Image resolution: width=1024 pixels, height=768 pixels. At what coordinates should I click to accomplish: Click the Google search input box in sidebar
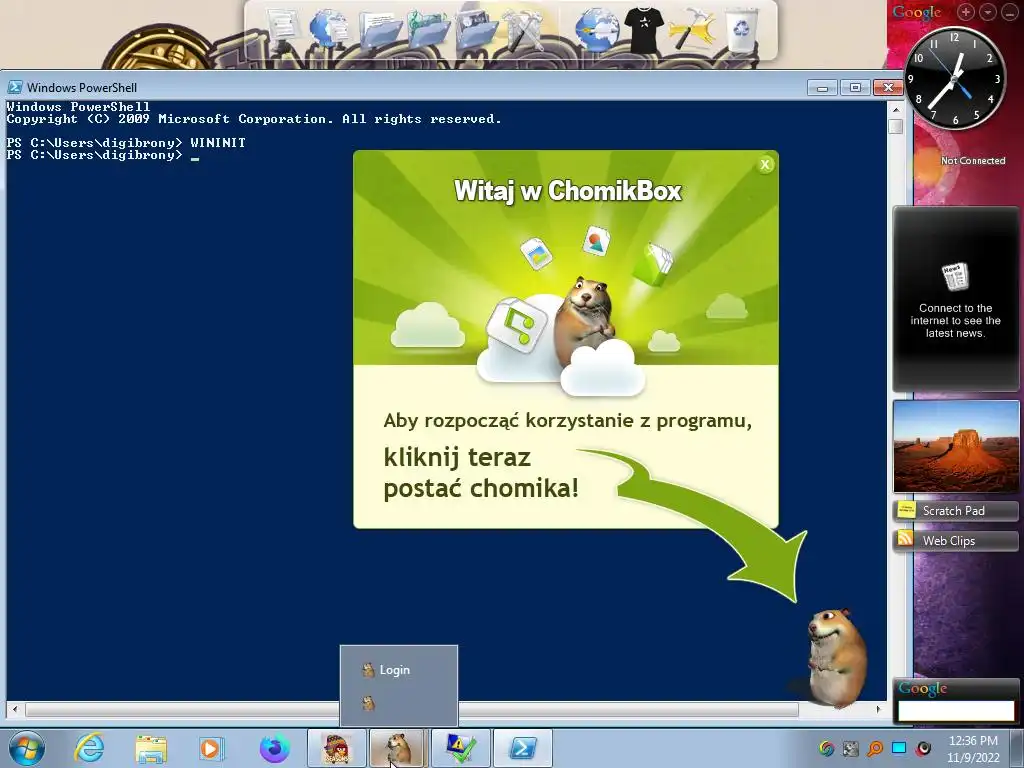point(955,711)
